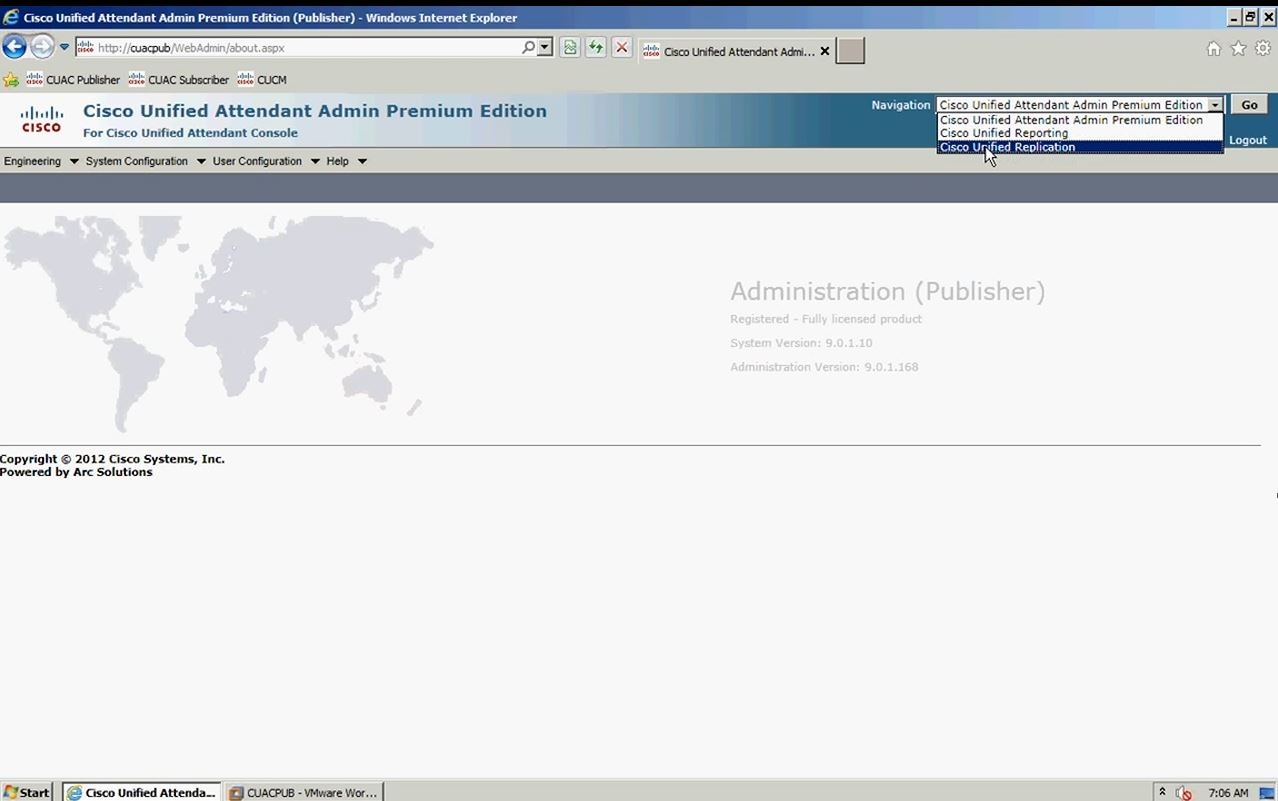Screen dimensions: 1278x801
Task: Click the Compatibility View icon
Action: (570, 47)
